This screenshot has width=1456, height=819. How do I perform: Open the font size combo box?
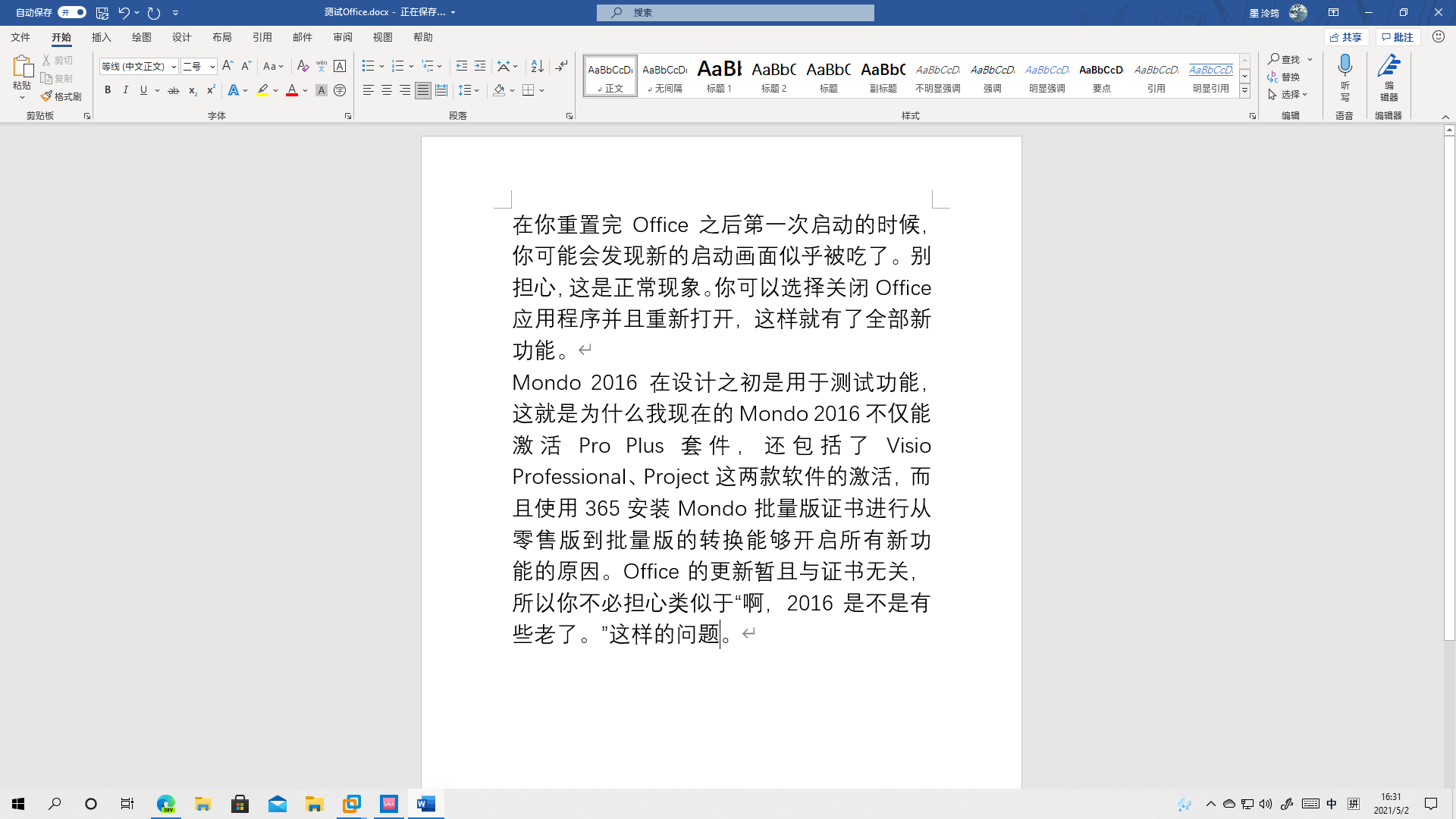pyautogui.click(x=199, y=67)
